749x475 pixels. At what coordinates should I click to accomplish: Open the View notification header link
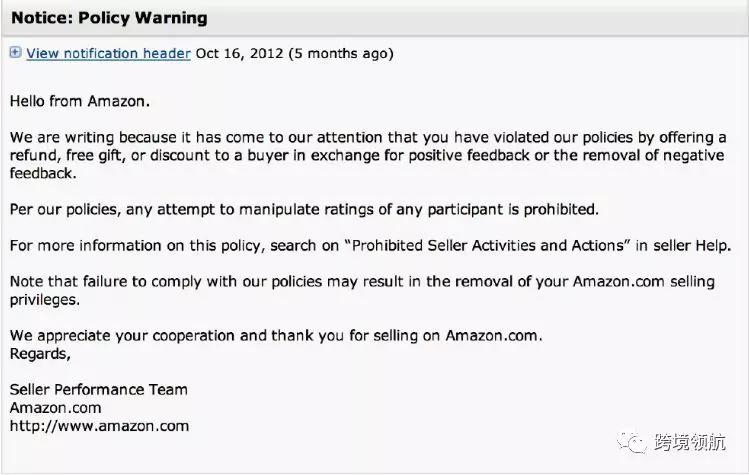[x=108, y=54]
